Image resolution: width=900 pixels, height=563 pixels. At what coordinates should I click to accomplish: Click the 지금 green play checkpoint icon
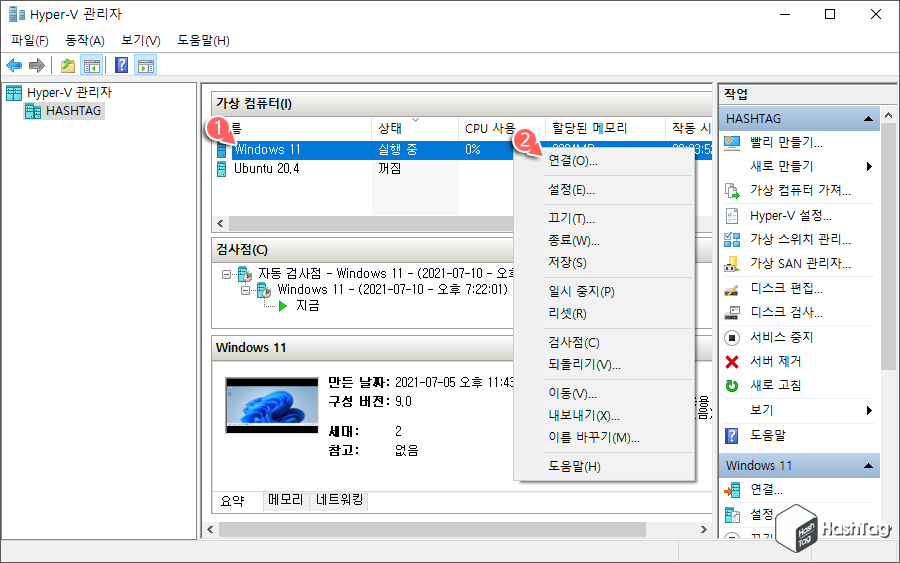(x=283, y=306)
